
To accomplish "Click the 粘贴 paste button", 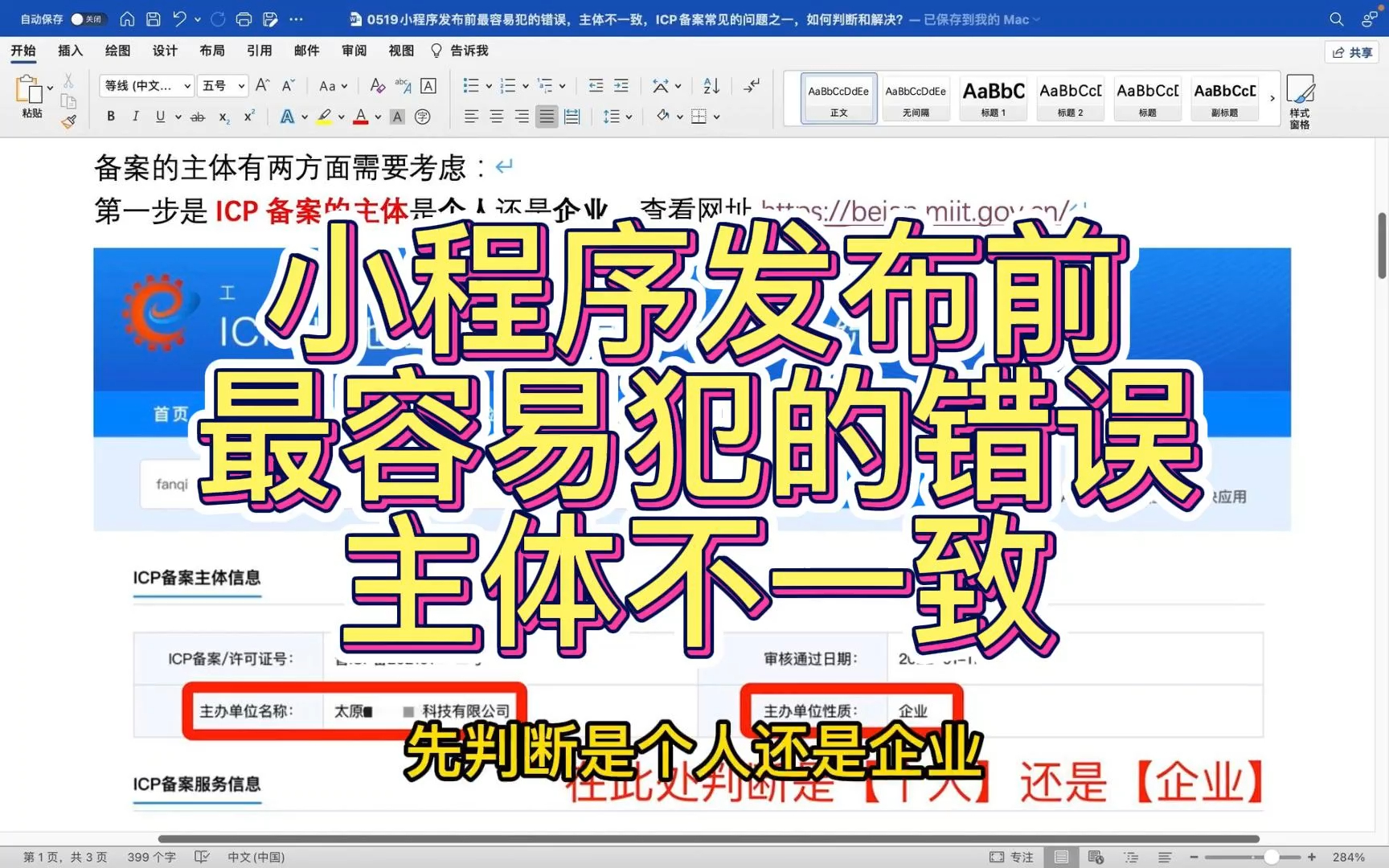I will coord(31,96).
